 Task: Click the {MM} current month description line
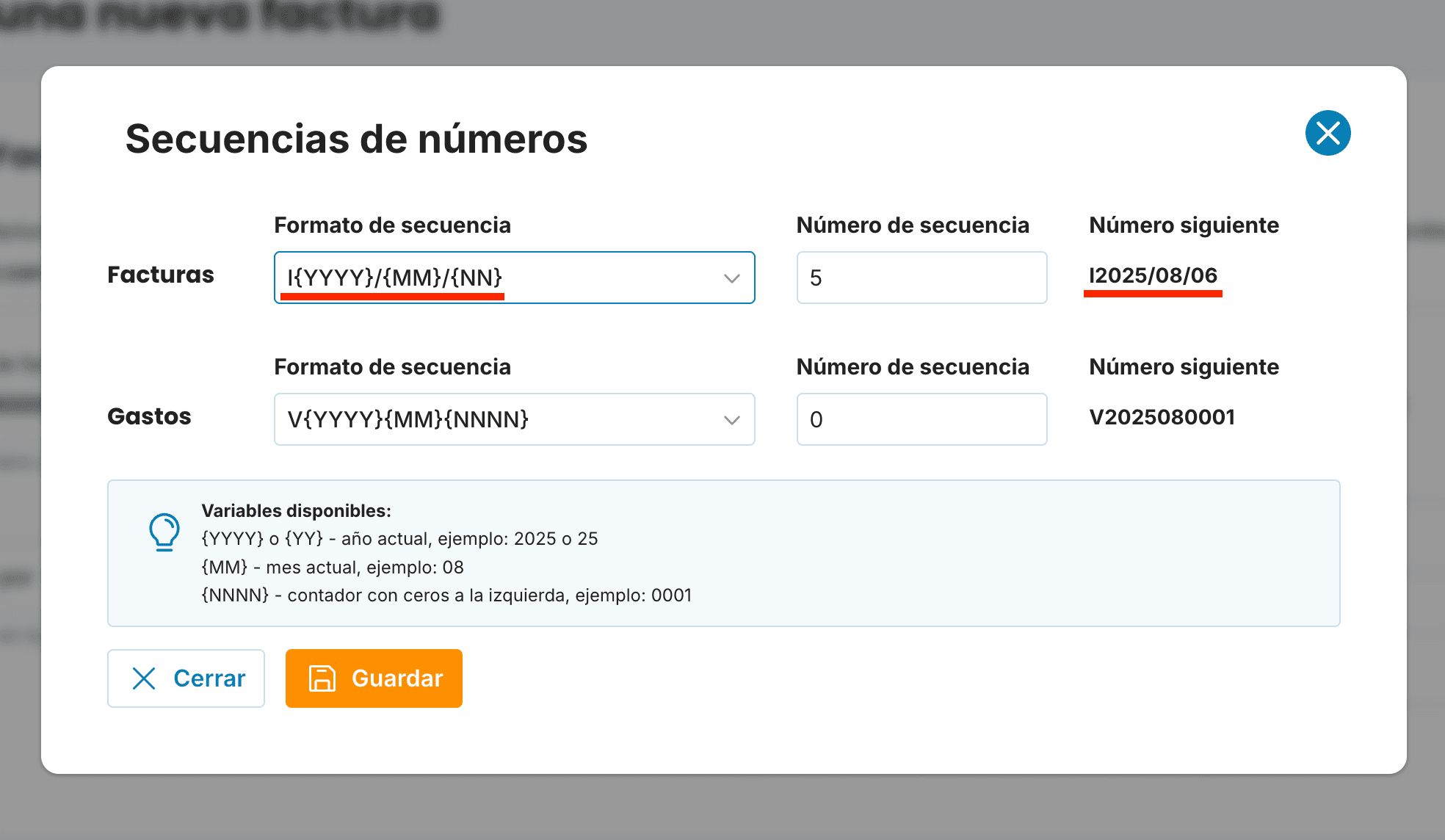[333, 567]
